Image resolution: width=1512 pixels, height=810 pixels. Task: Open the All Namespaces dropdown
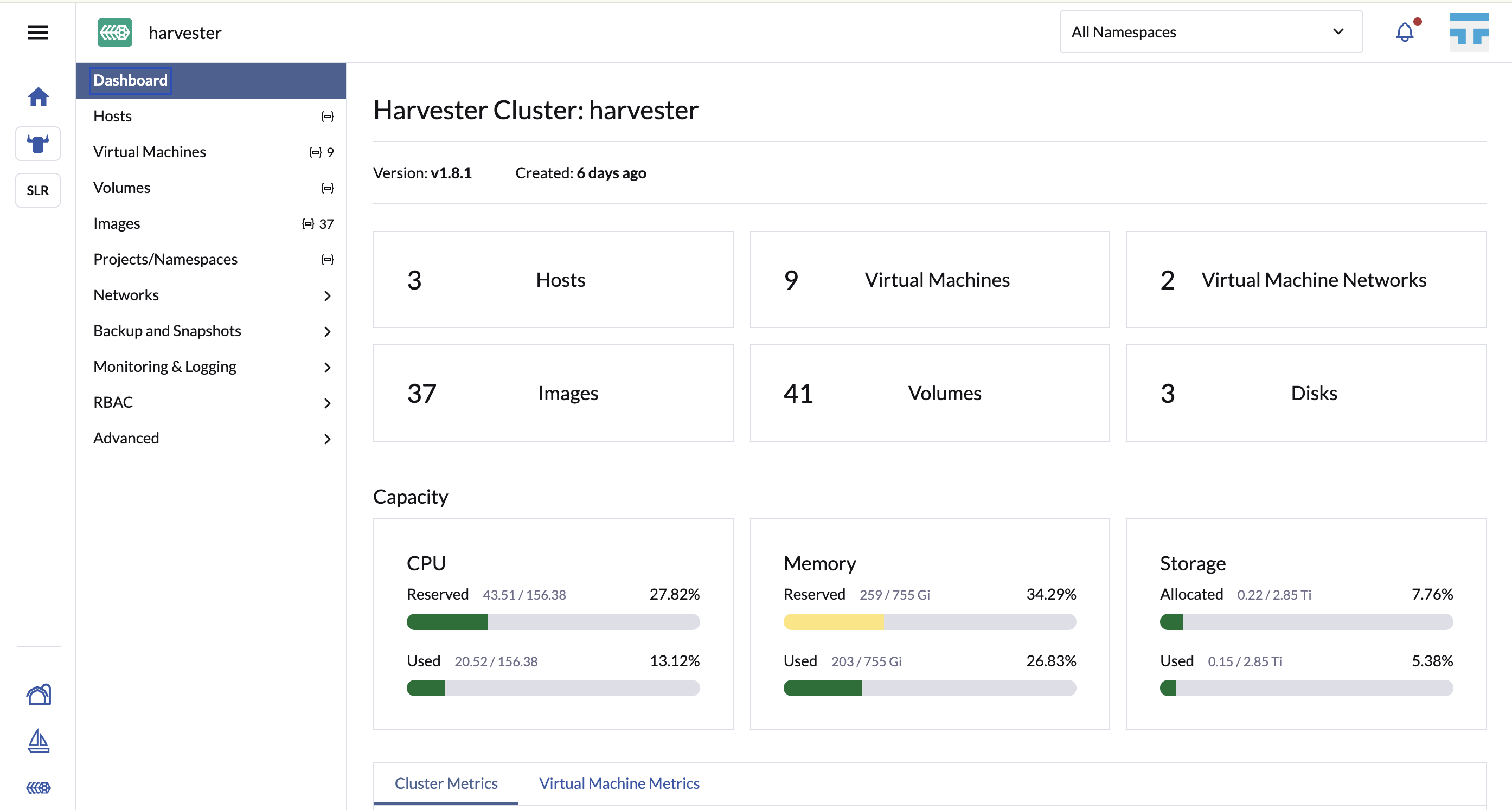[1210, 31]
